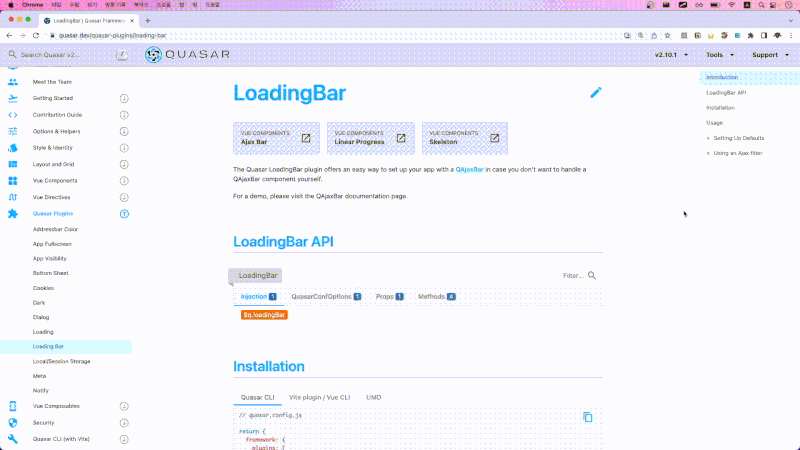Open the v2.10.1 version dropdown
Image resolution: width=800 pixels, height=450 pixels.
tap(671, 55)
